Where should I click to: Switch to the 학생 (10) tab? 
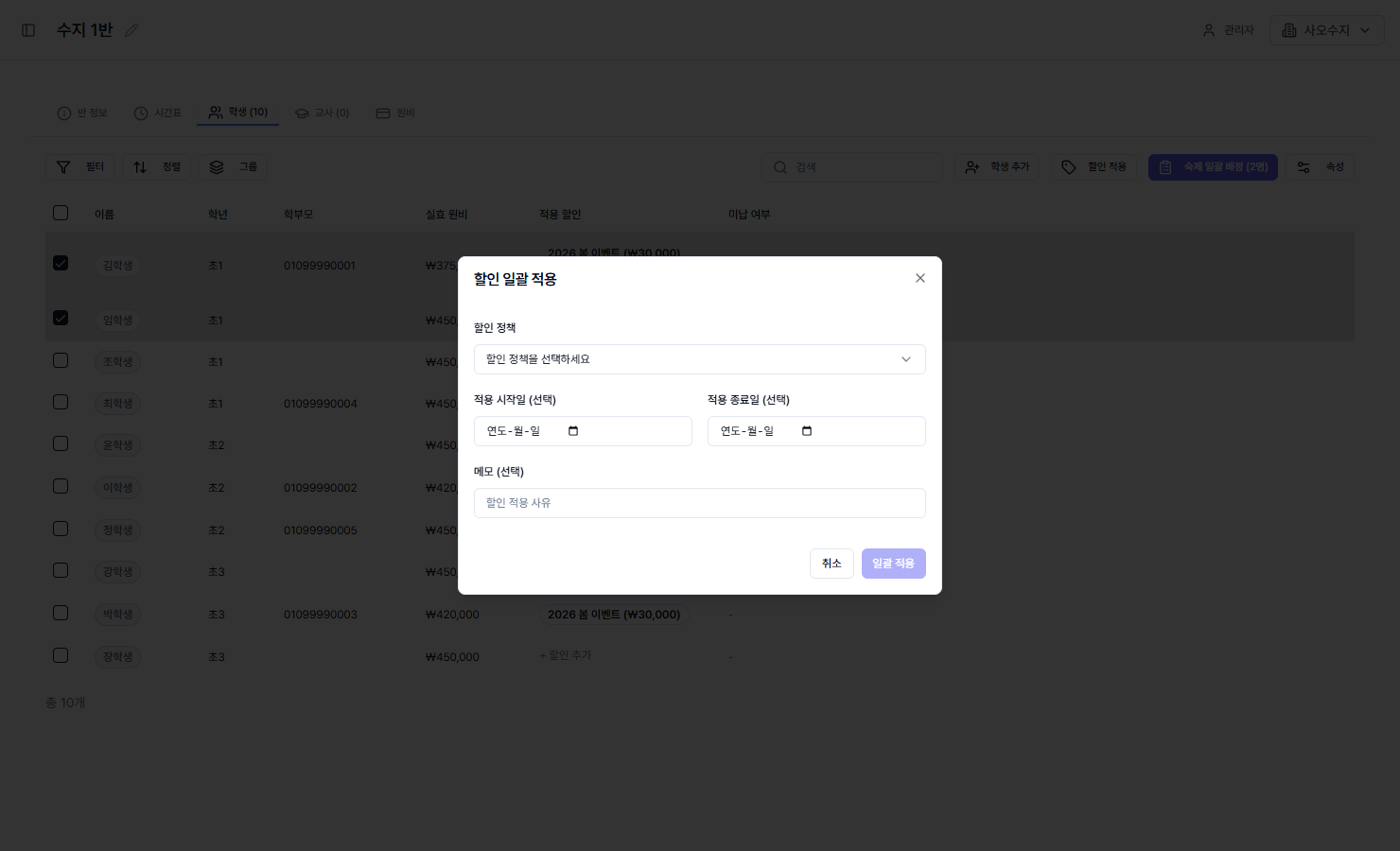tap(238, 113)
